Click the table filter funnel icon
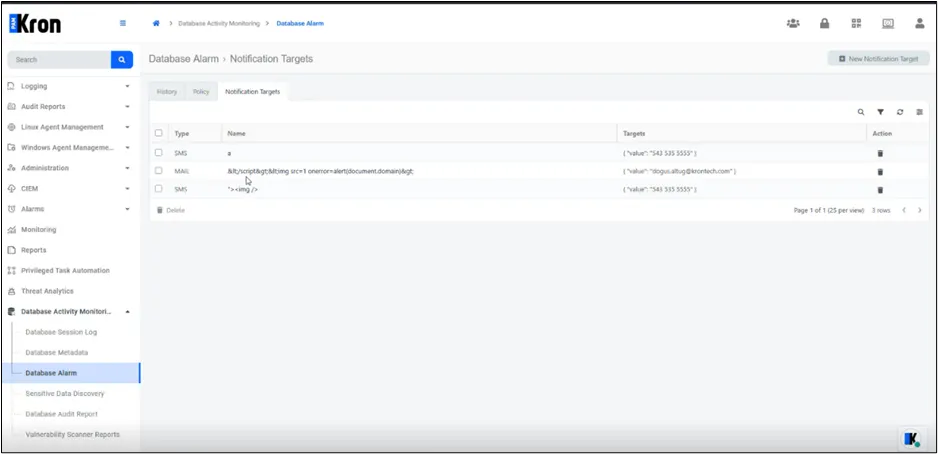938x454 pixels. (881, 112)
